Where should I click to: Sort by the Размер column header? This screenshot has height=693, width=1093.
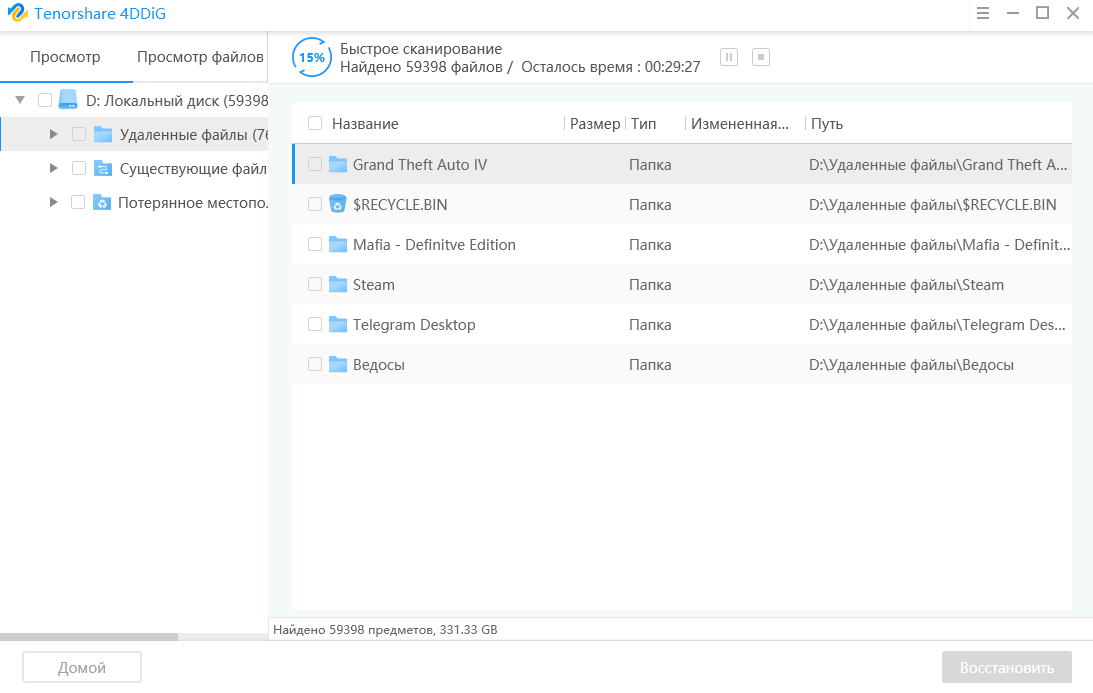click(595, 123)
